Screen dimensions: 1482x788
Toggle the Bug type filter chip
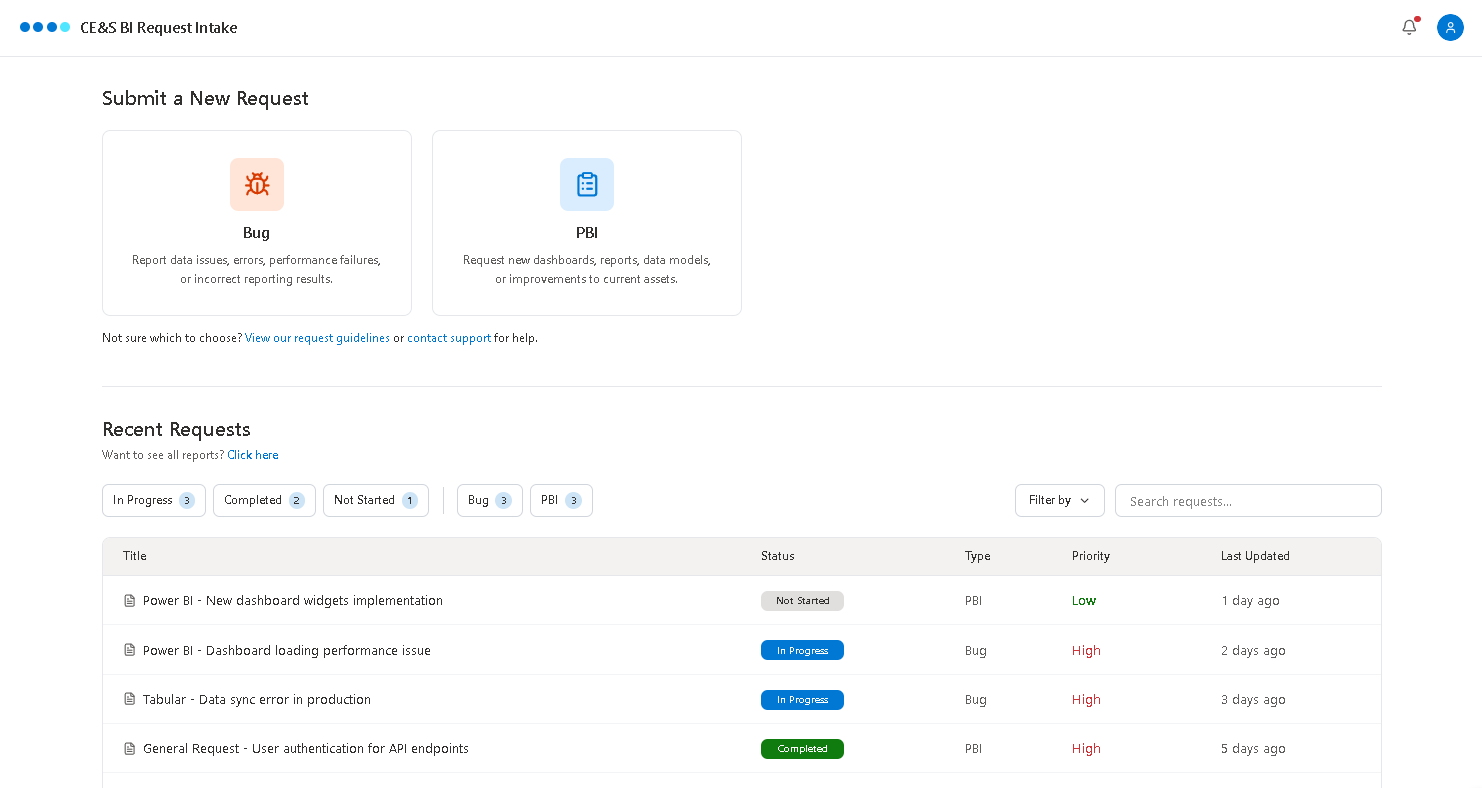tap(490, 500)
